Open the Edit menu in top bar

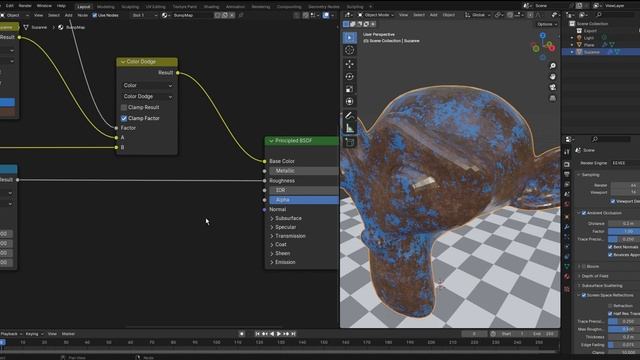10,6
